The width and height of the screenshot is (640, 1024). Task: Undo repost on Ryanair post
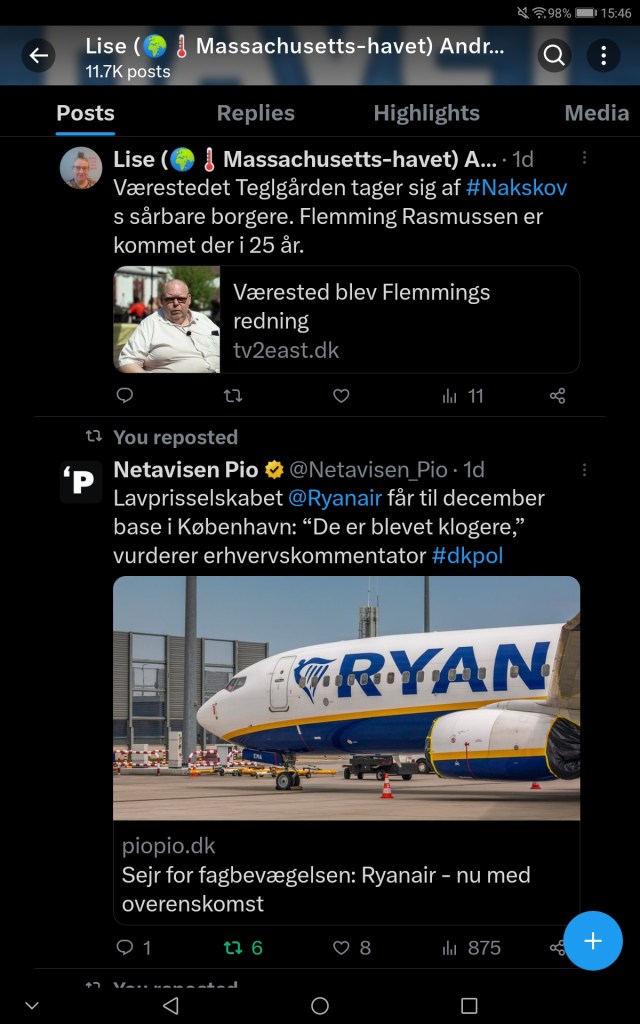pyautogui.click(x=233, y=947)
